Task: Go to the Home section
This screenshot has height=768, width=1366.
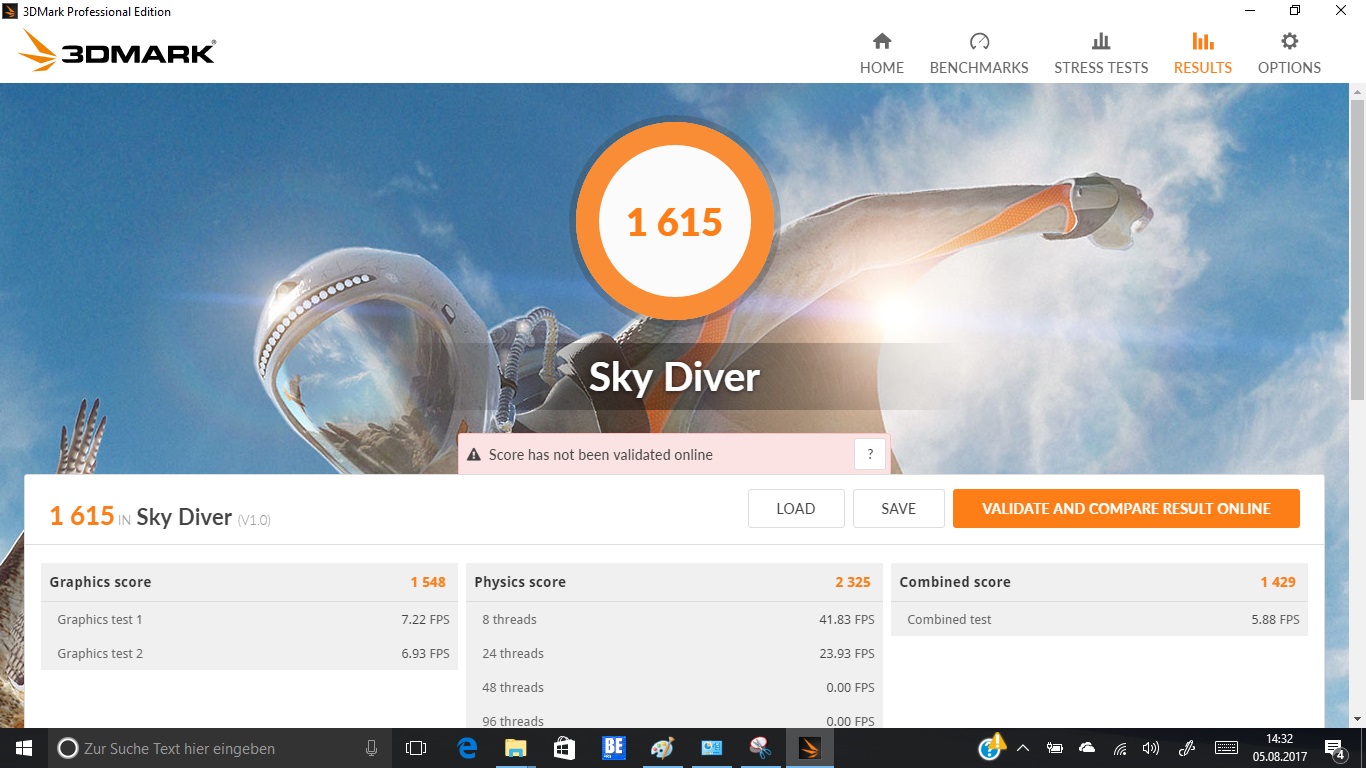Action: click(881, 53)
